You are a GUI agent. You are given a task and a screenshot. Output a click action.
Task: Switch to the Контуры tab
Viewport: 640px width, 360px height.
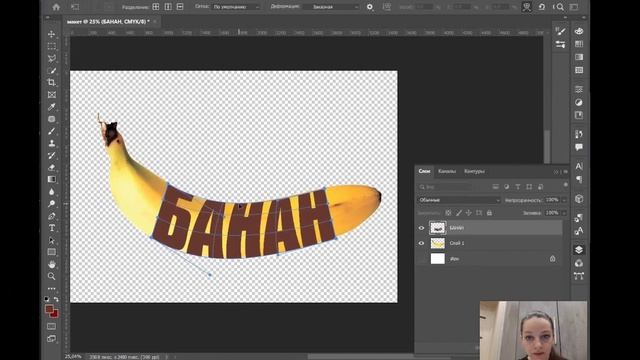click(474, 171)
